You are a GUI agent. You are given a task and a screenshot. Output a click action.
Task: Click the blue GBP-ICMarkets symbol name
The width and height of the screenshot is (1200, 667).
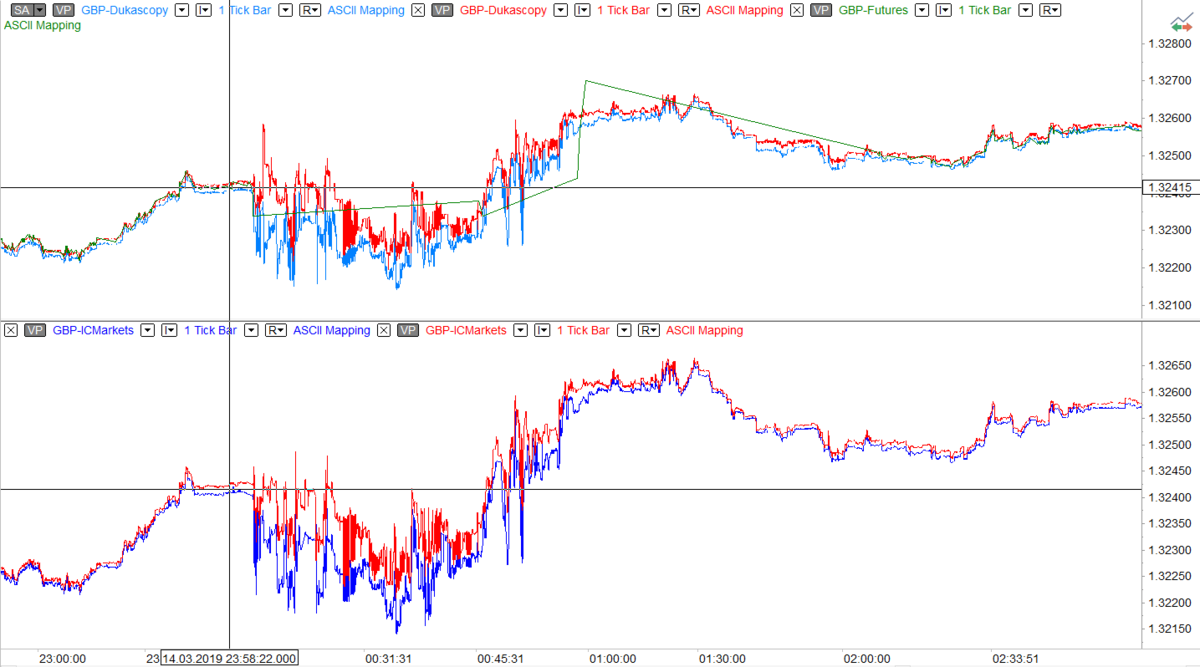coord(93,330)
